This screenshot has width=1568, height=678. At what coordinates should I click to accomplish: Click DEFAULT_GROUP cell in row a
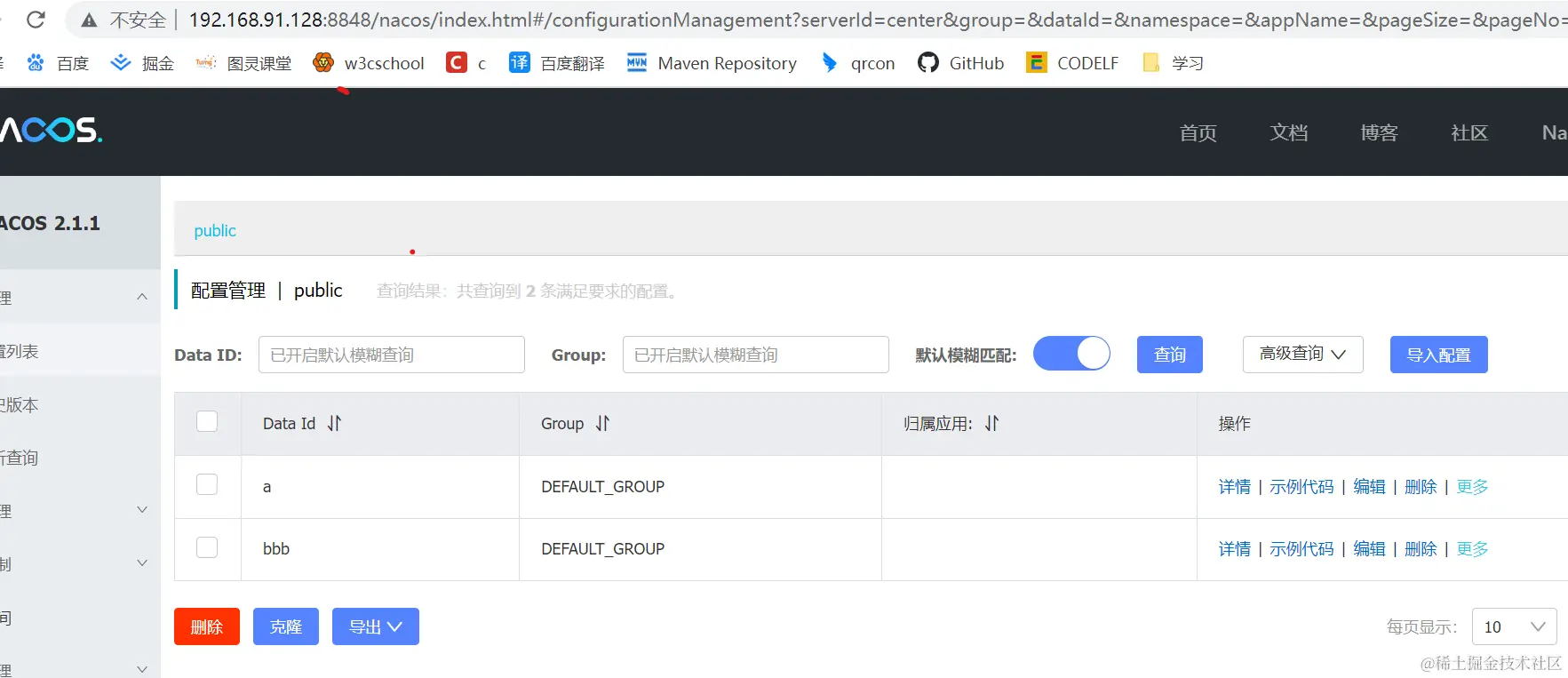pos(602,487)
